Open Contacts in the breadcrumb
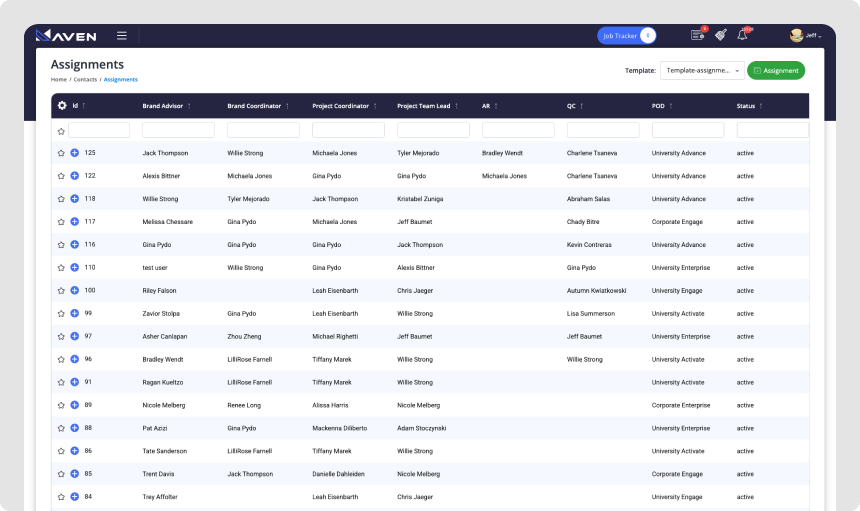 coord(85,79)
